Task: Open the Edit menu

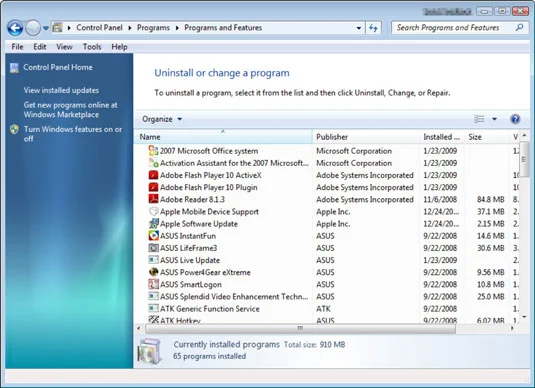Action: click(40, 47)
